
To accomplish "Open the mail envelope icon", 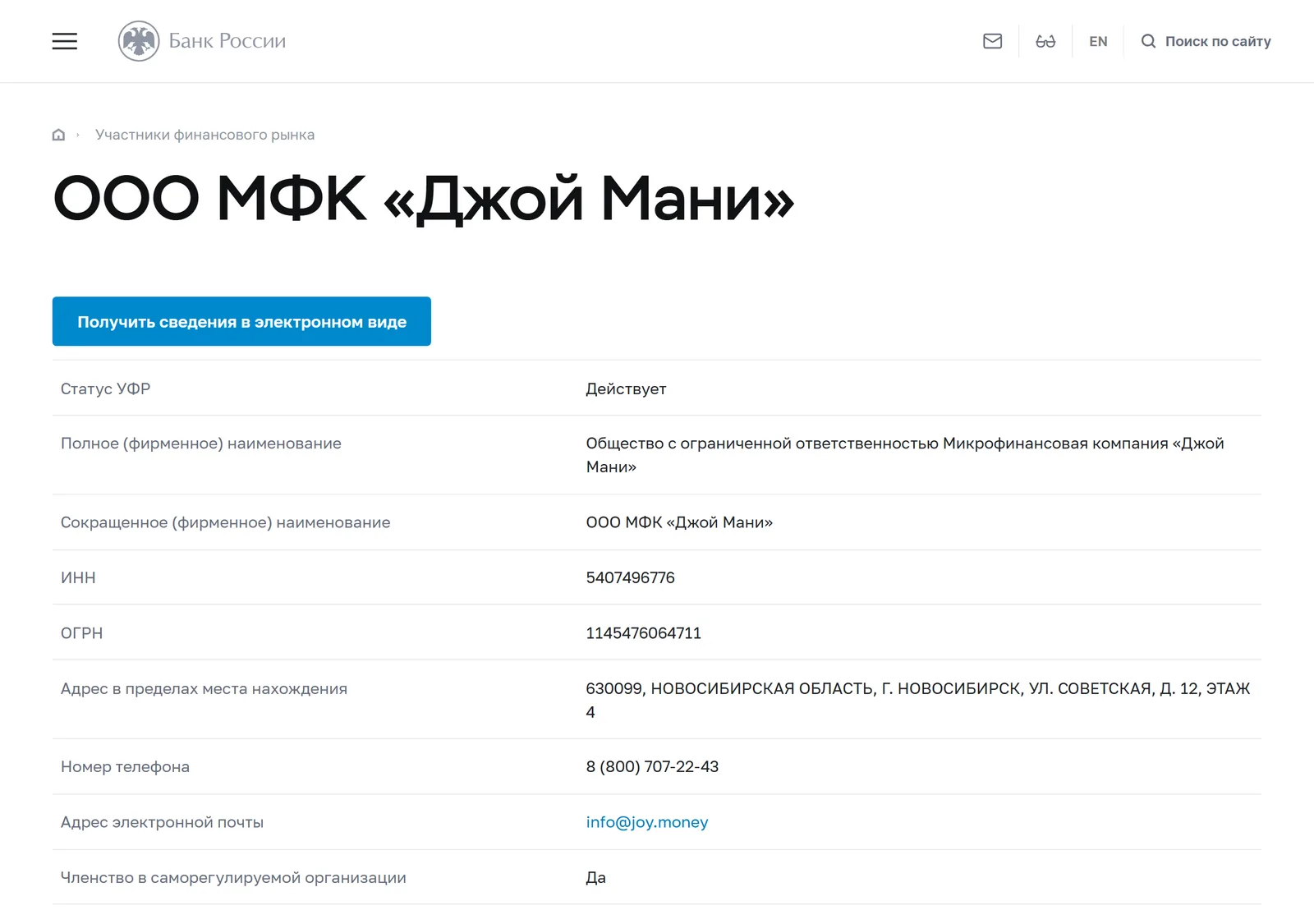I will 992,41.
